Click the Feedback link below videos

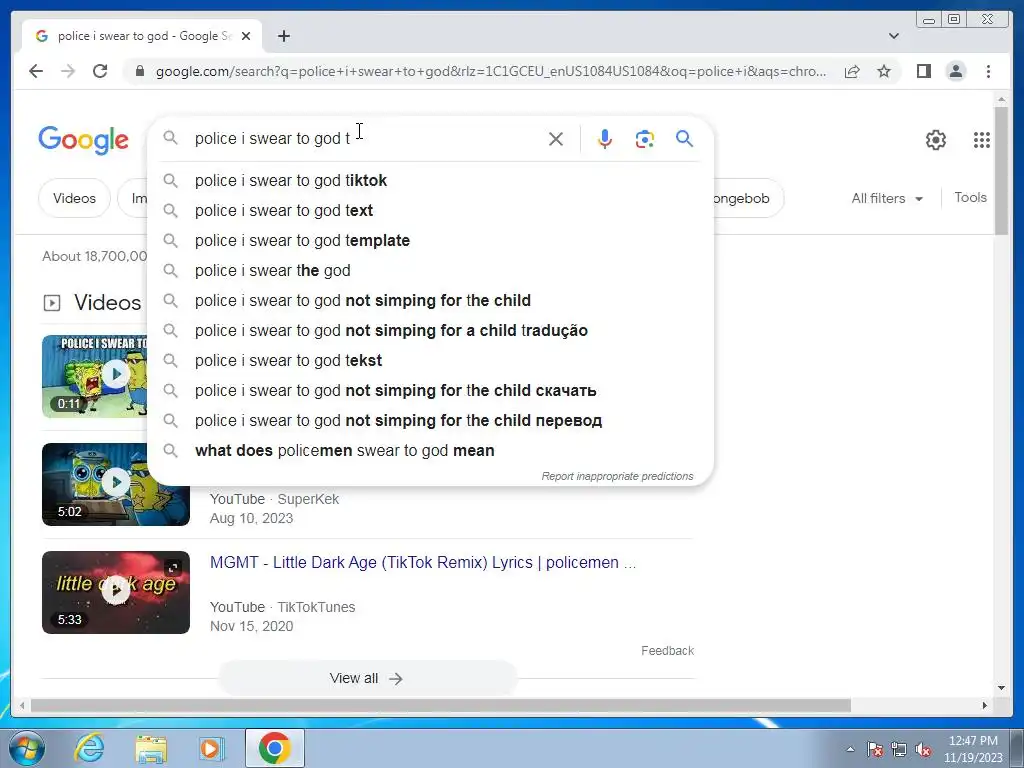click(x=667, y=650)
